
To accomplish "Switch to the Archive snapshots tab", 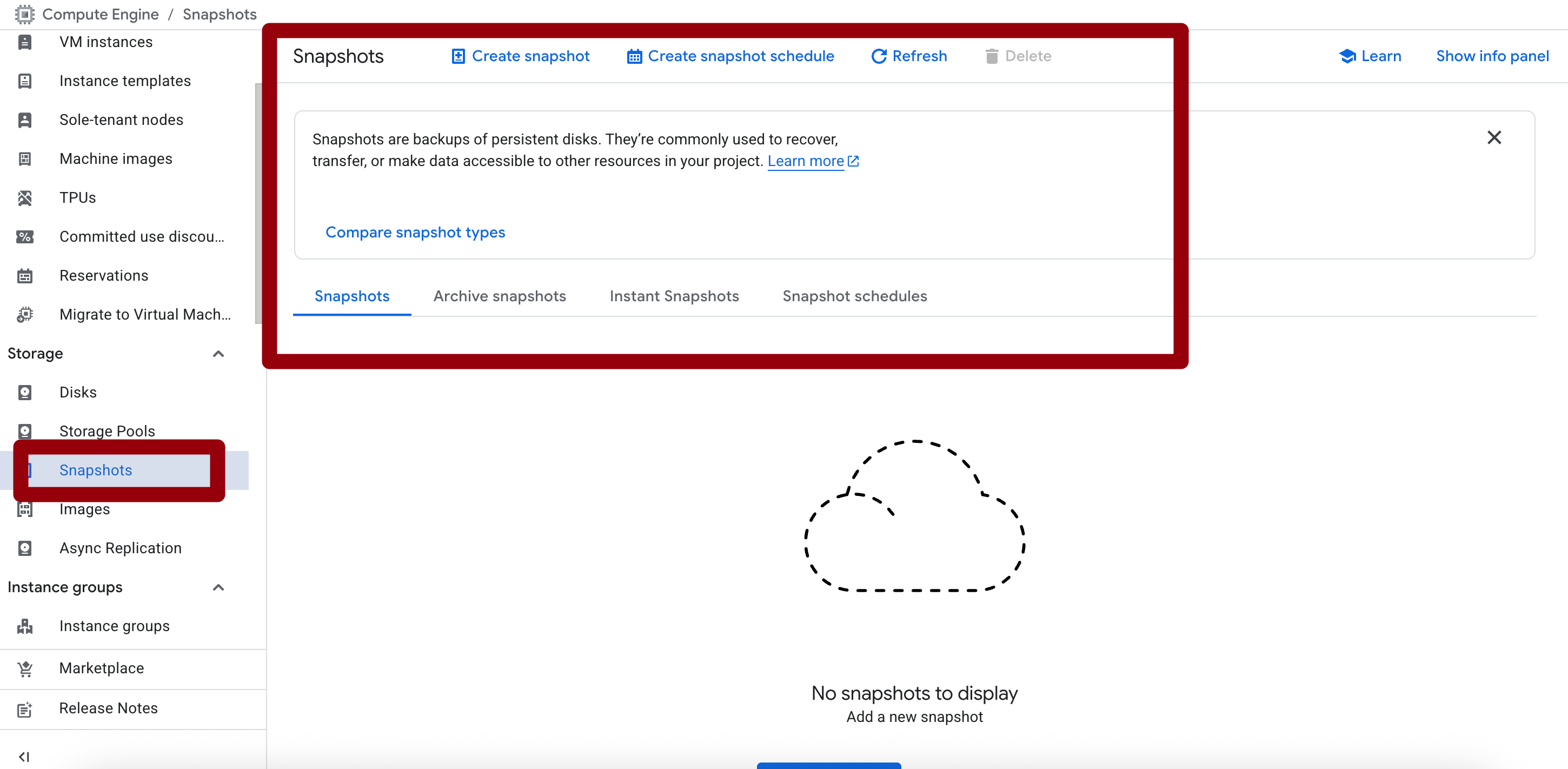I will (499, 296).
